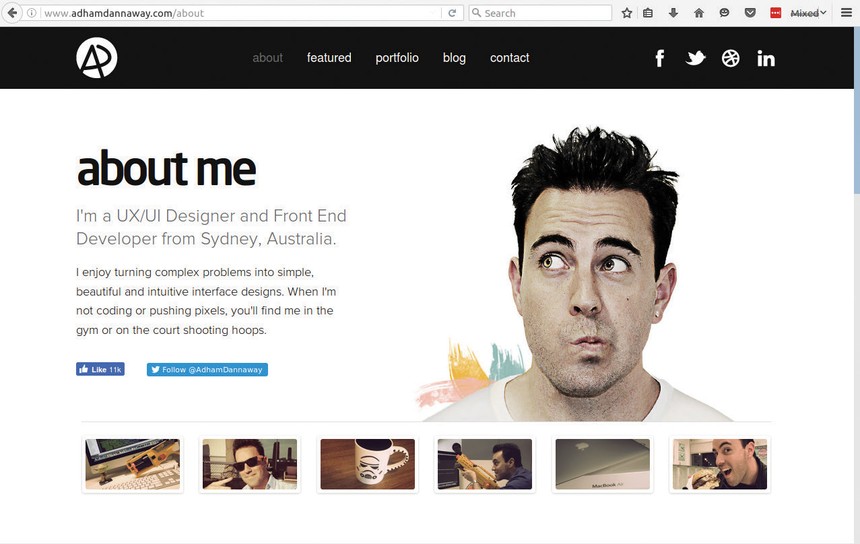Open the LinkedIn icon link
Image resolution: width=860 pixels, height=544 pixels.
(766, 58)
